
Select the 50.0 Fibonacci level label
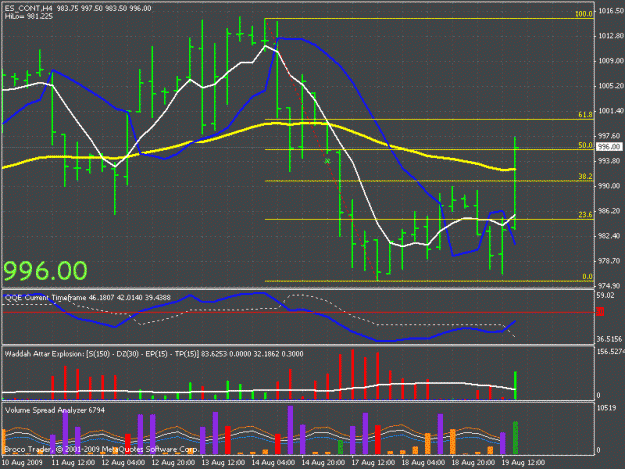pos(585,145)
